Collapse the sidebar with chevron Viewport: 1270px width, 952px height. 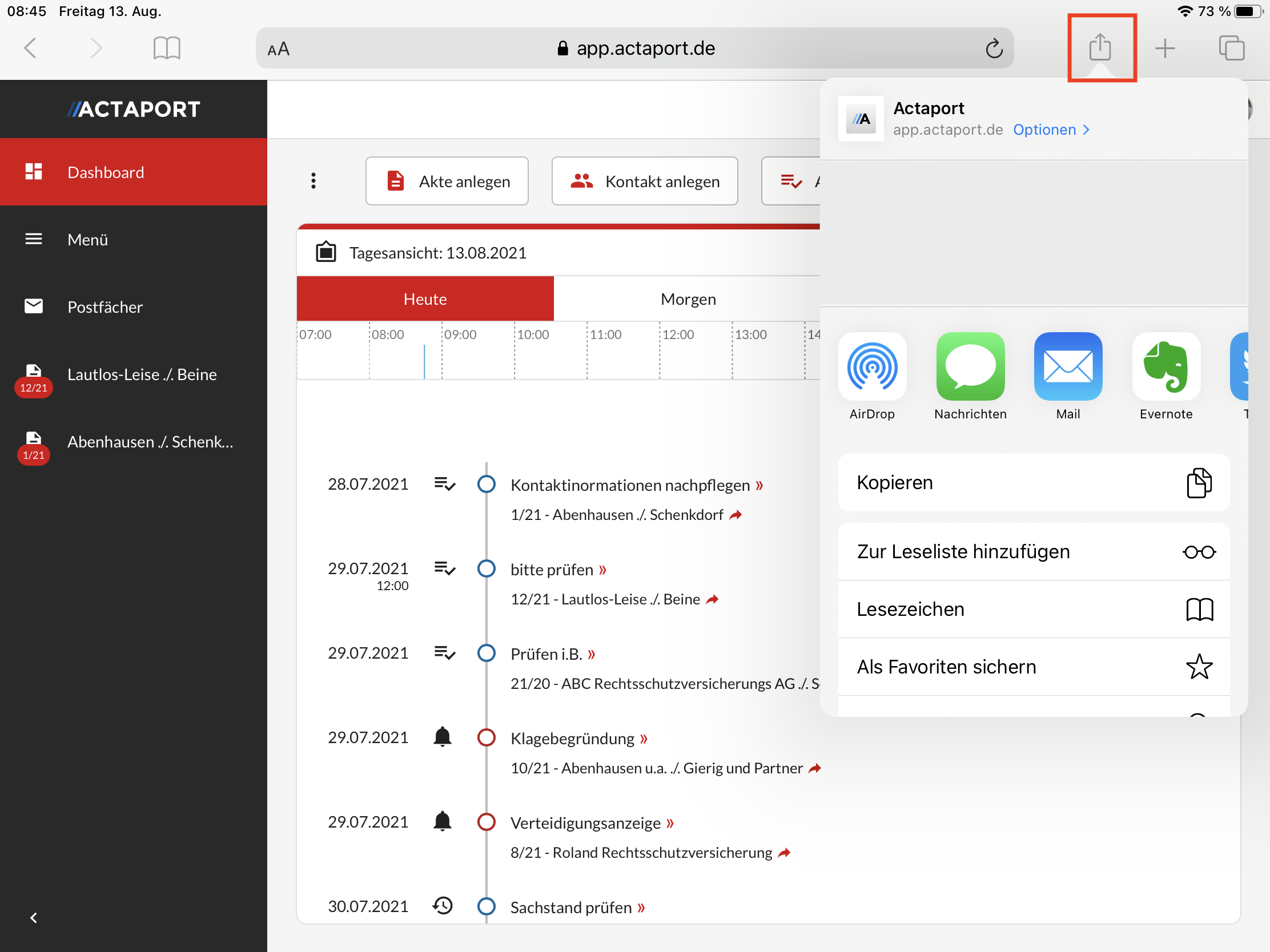[33, 918]
